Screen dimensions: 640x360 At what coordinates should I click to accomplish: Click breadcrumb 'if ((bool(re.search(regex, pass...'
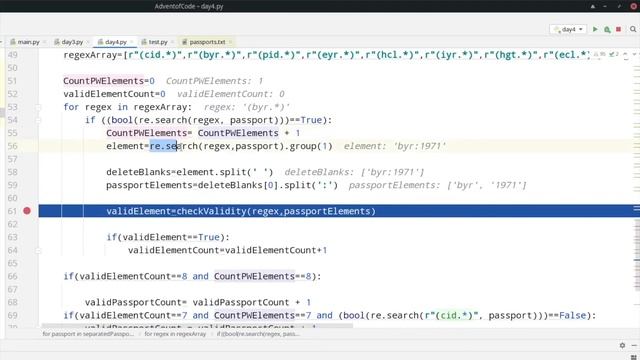(258, 334)
